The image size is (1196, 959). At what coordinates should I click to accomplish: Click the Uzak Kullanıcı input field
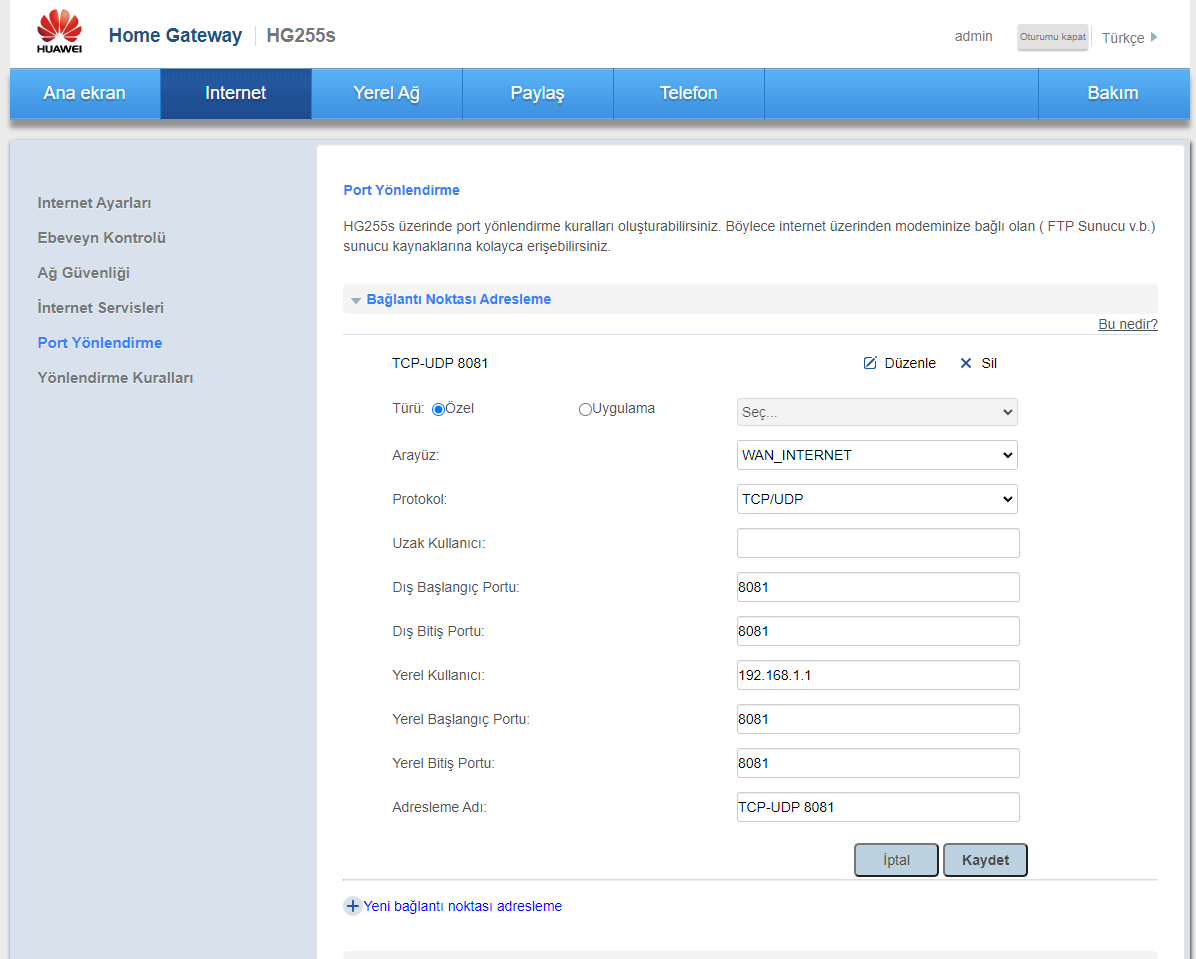877,543
